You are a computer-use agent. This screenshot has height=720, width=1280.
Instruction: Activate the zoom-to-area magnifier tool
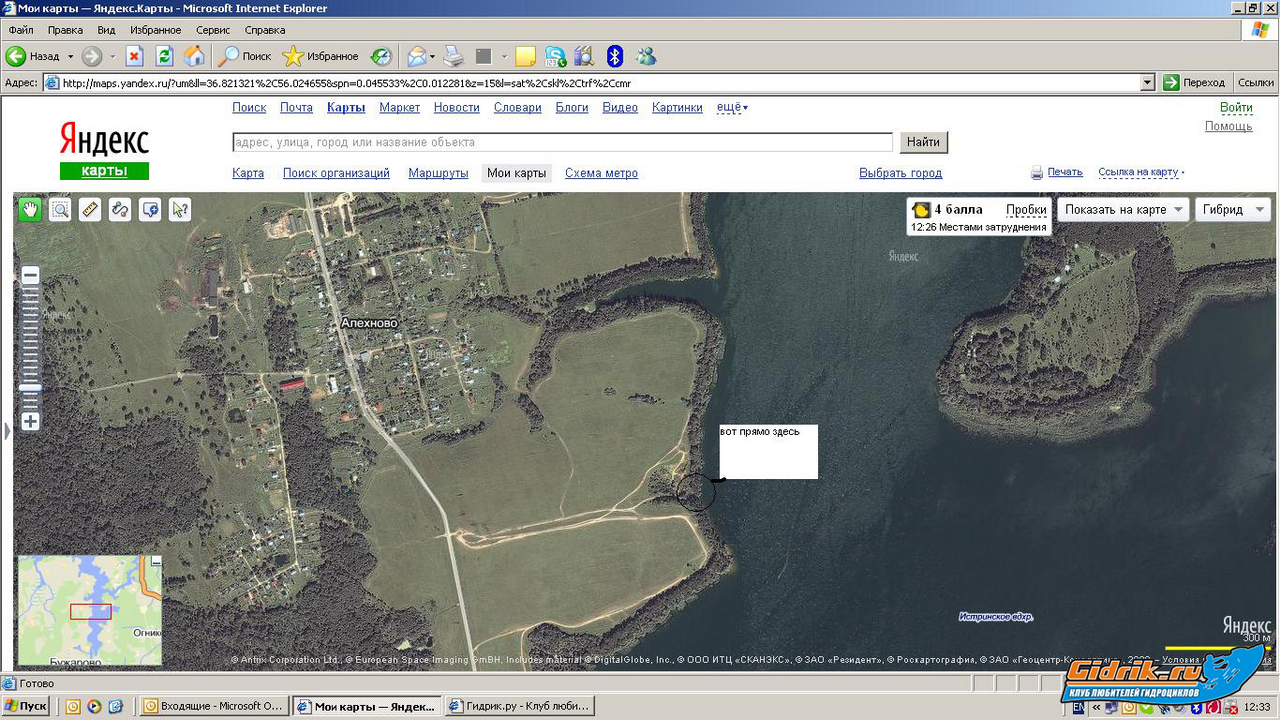(60, 210)
